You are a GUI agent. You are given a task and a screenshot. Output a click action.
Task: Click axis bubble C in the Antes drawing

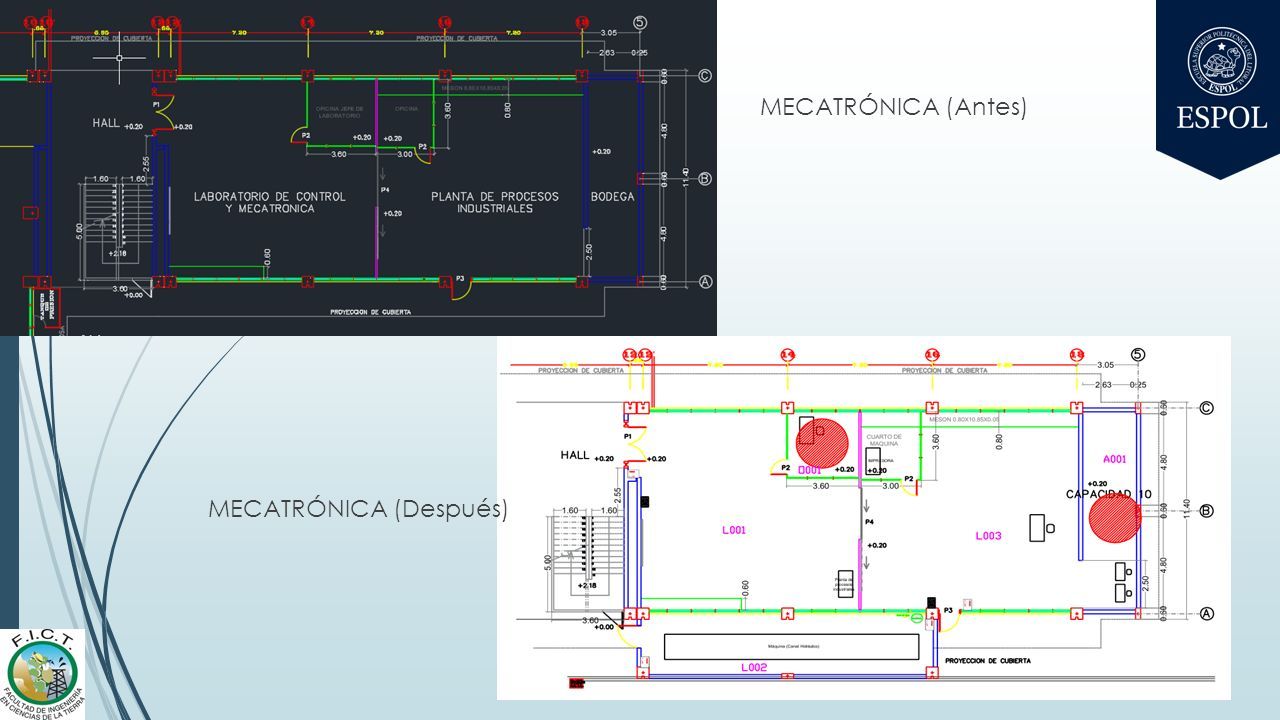(x=704, y=75)
